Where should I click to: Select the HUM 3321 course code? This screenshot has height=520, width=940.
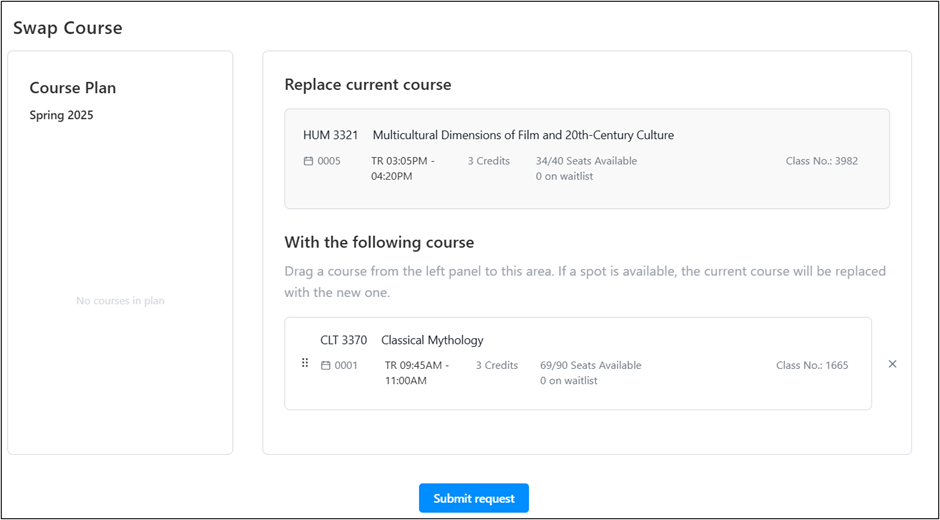click(330, 135)
